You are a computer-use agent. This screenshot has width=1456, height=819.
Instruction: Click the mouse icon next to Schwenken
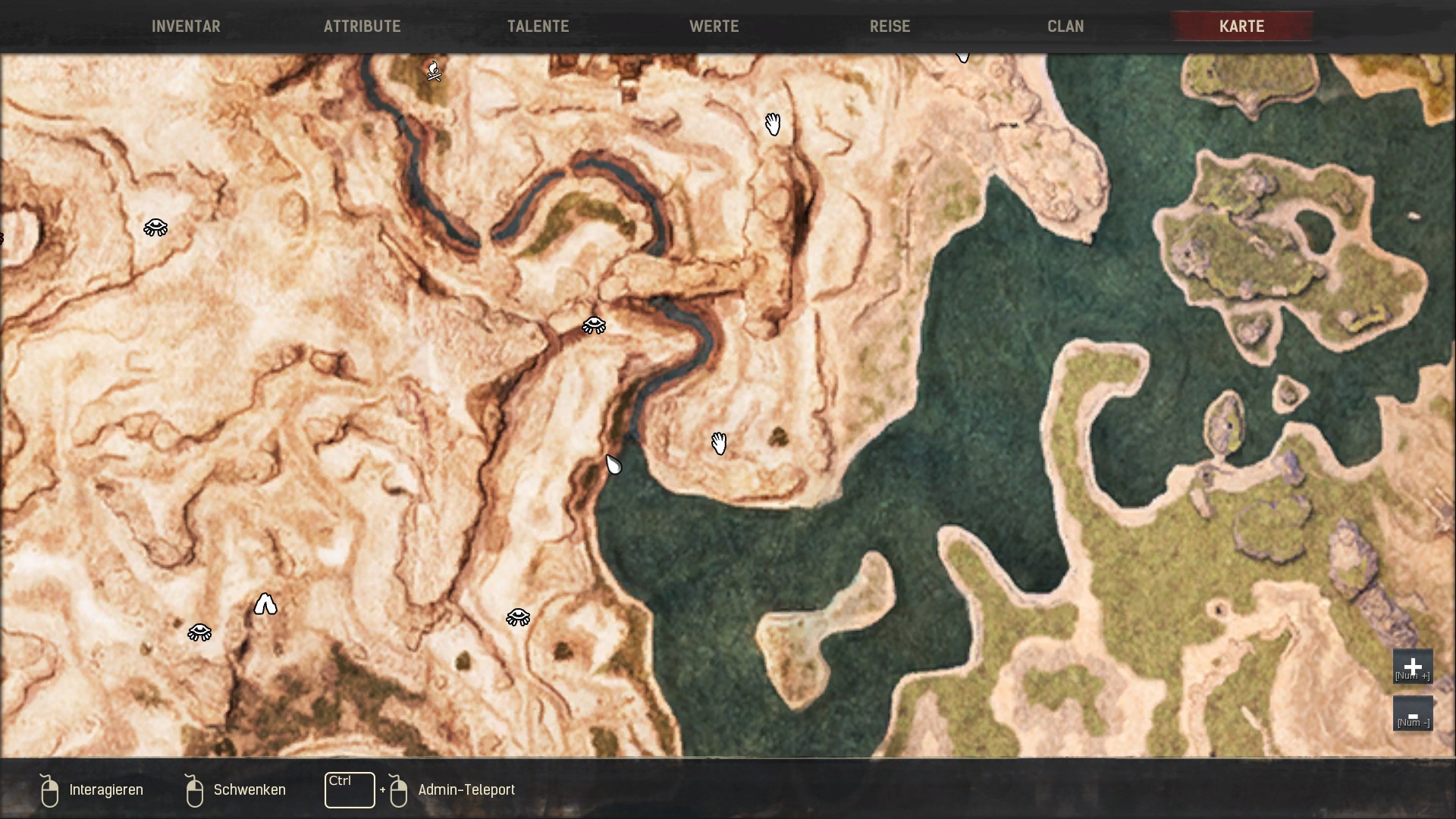[x=194, y=791]
